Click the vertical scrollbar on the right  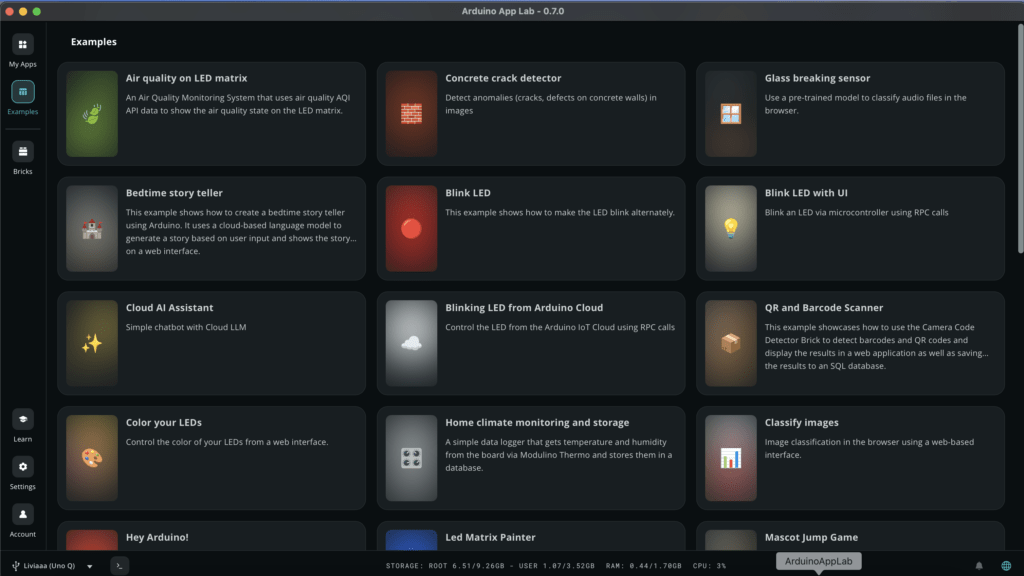(1020, 138)
